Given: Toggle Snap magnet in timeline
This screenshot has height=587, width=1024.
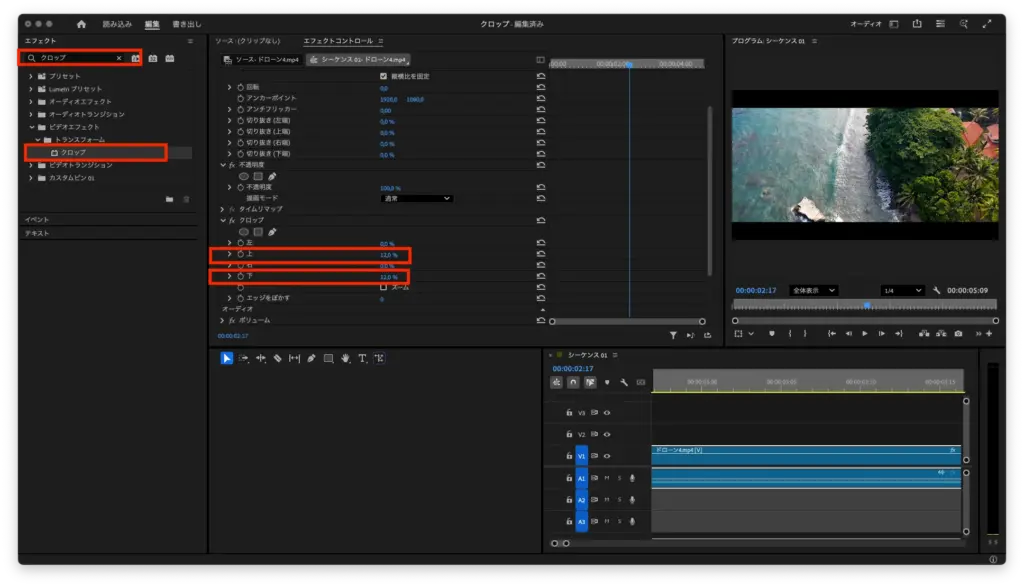Looking at the screenshot, I should pos(573,382).
